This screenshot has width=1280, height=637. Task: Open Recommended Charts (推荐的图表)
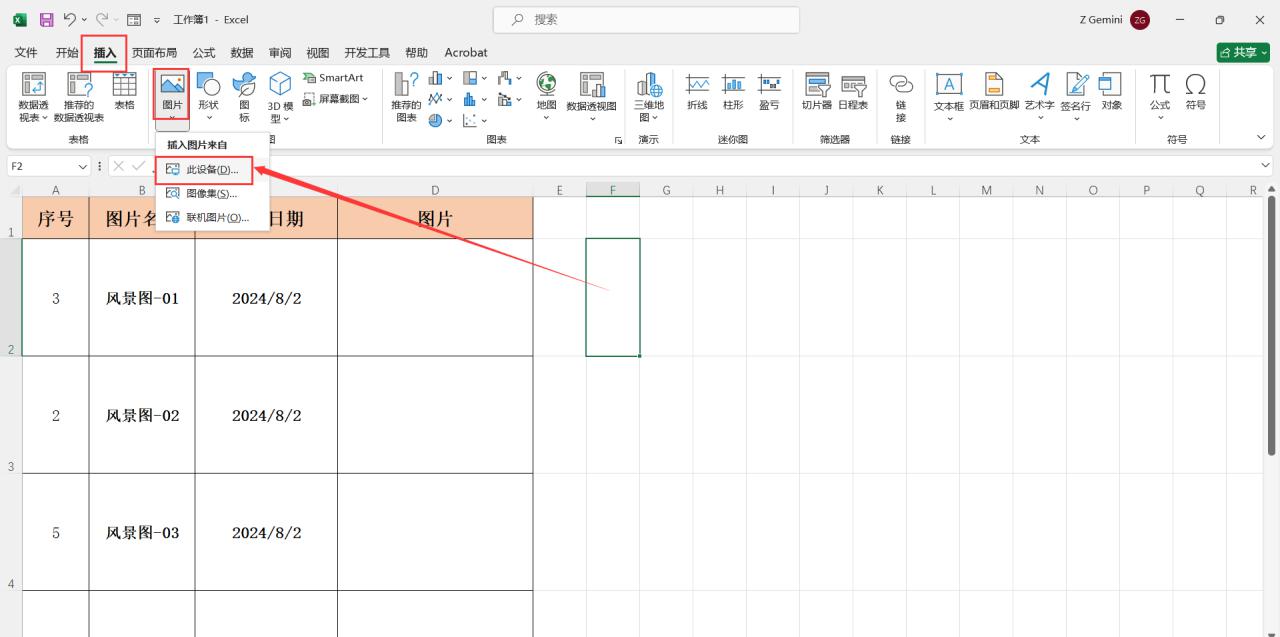[406, 97]
